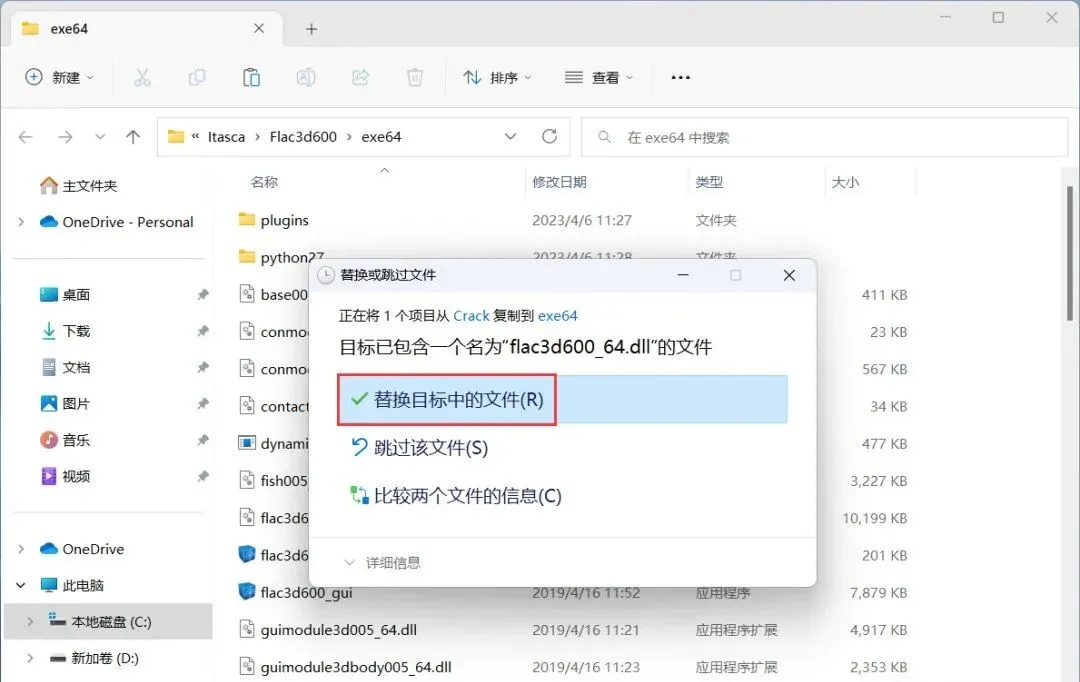Select the plugins folder
1080x682 pixels.
coord(273,220)
